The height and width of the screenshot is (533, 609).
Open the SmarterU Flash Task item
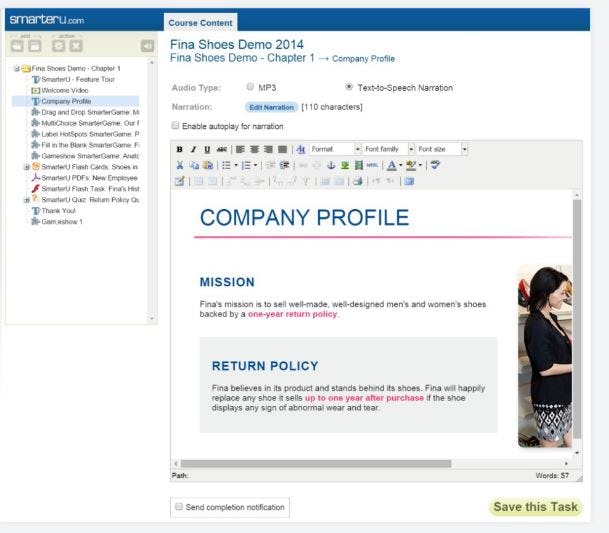tap(90, 189)
